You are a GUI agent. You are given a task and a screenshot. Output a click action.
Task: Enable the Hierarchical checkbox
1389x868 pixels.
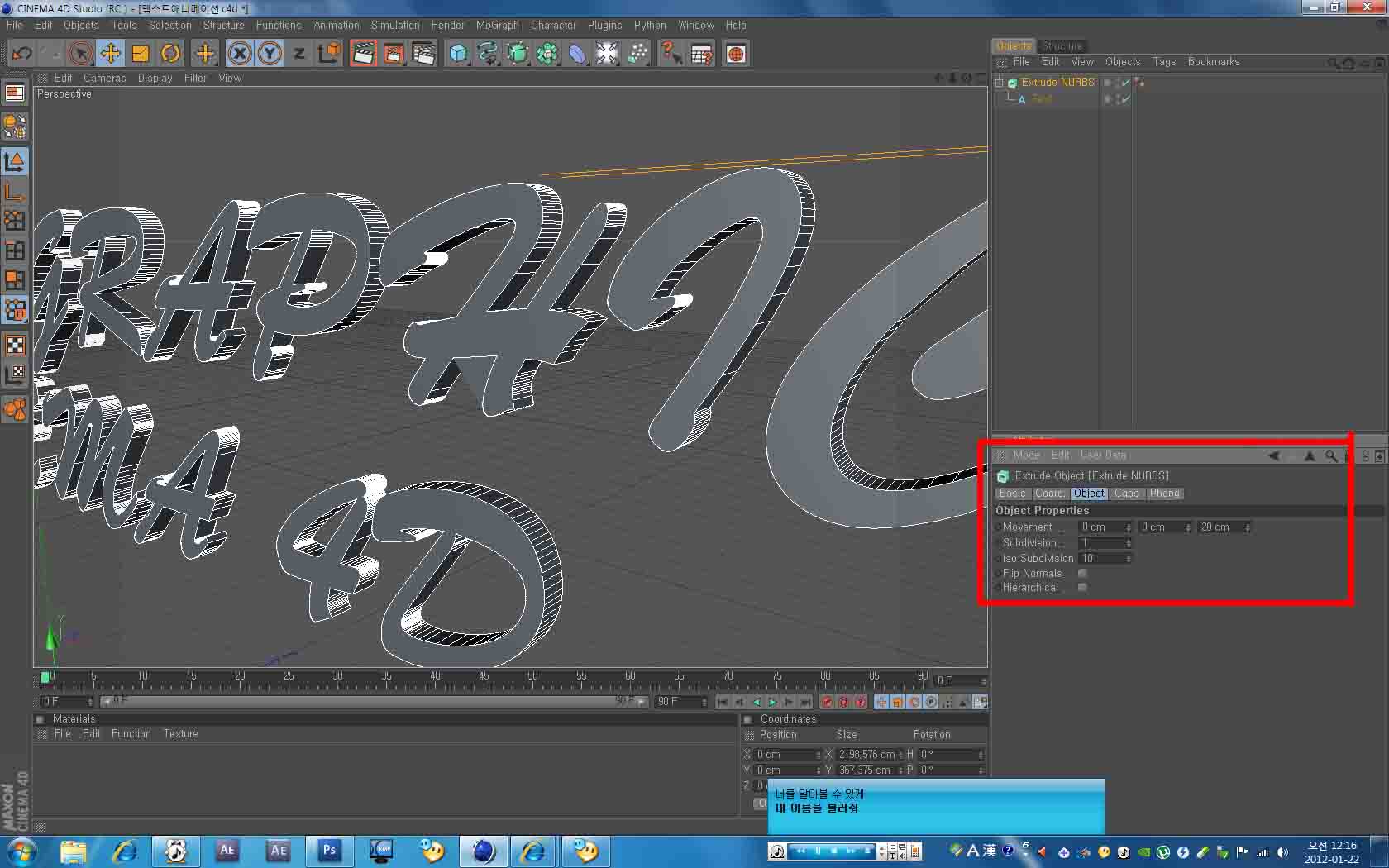(x=1082, y=588)
